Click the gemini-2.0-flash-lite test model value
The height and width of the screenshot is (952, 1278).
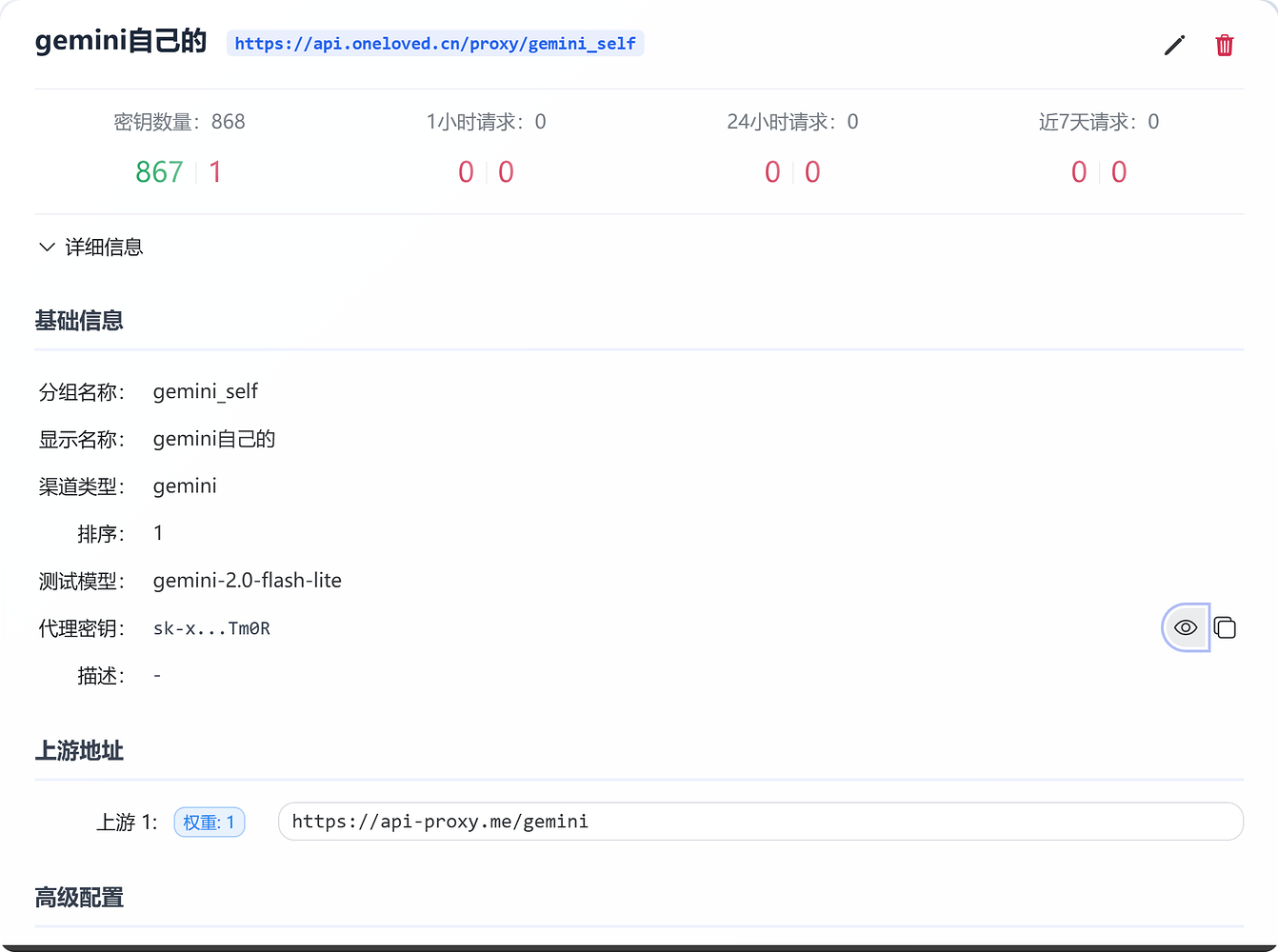coord(248,581)
